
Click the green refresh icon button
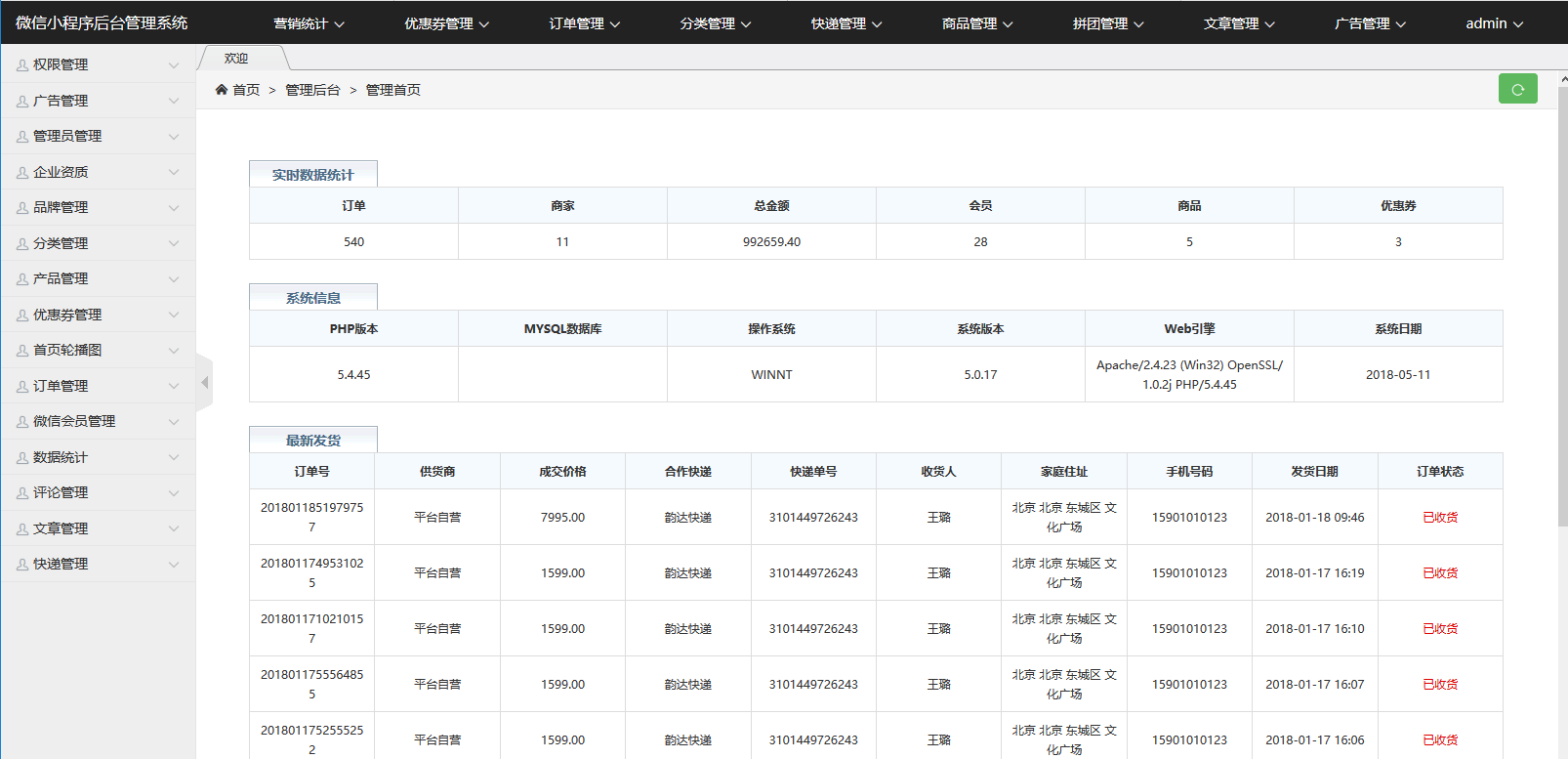click(1517, 89)
